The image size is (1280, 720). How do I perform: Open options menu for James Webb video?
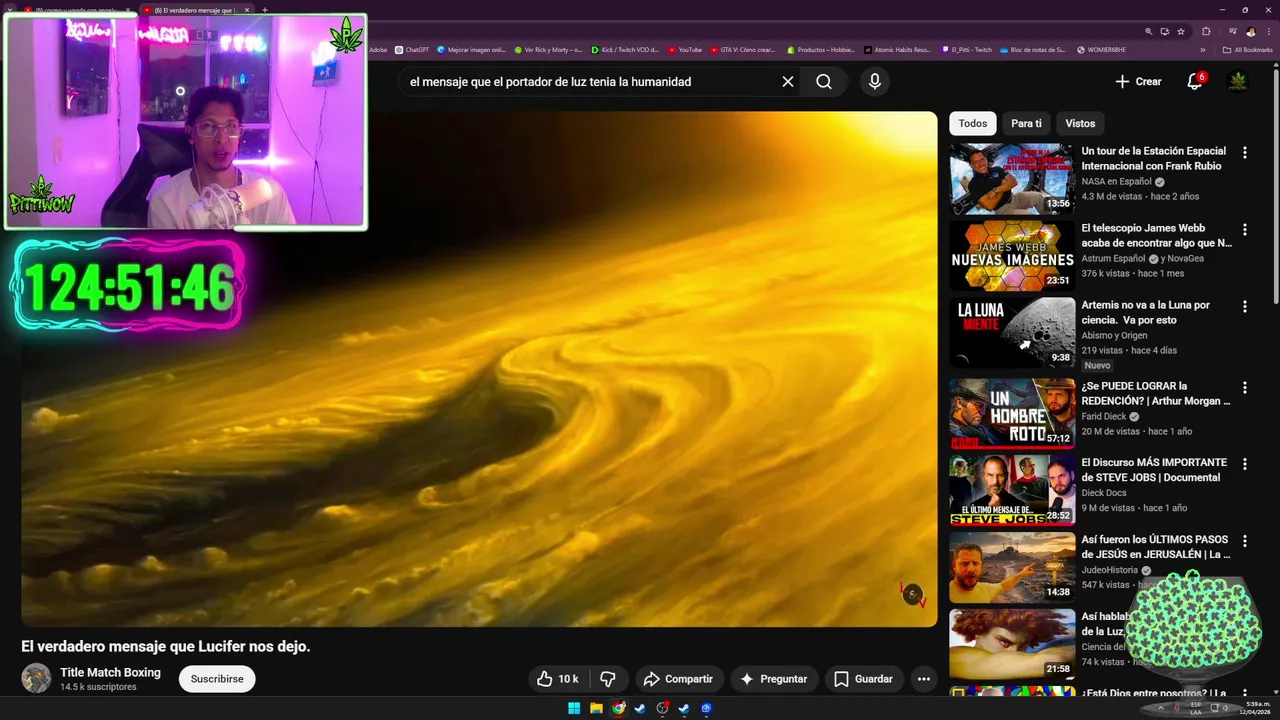tap(1245, 230)
